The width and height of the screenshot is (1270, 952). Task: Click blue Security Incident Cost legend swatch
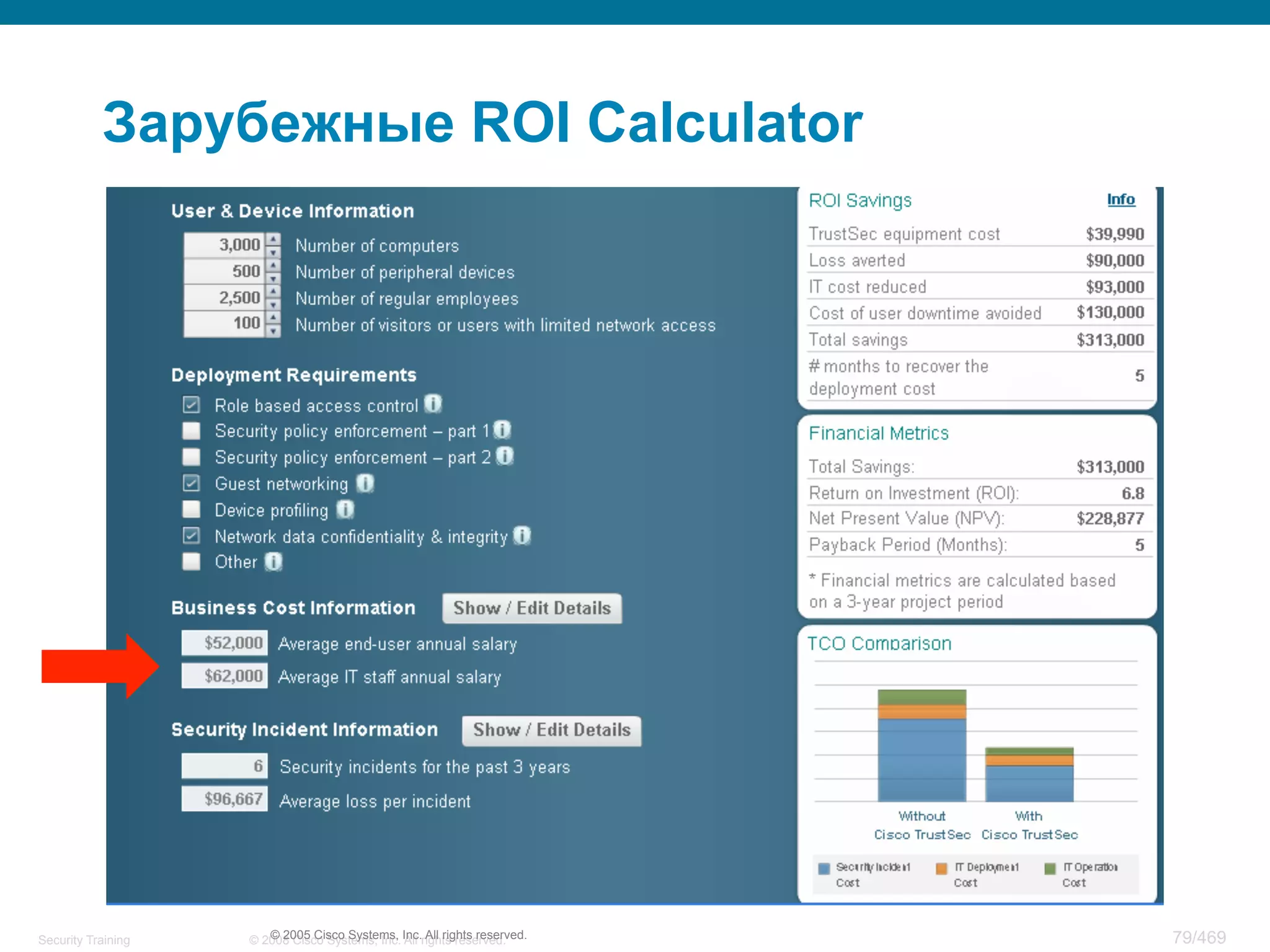point(824,868)
